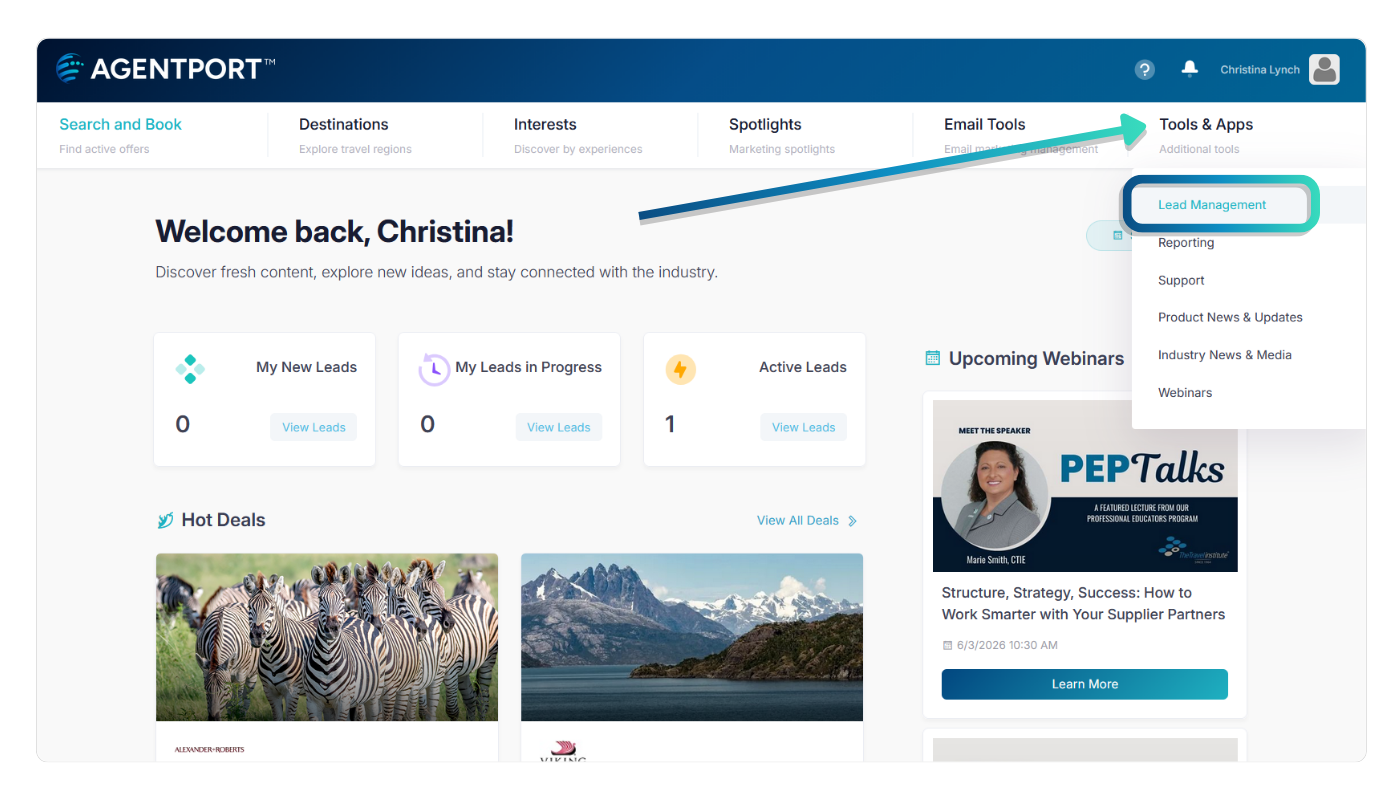This screenshot has height=800, width=1400.
Task: Click the Active Leads count 1
Action: 670,424
